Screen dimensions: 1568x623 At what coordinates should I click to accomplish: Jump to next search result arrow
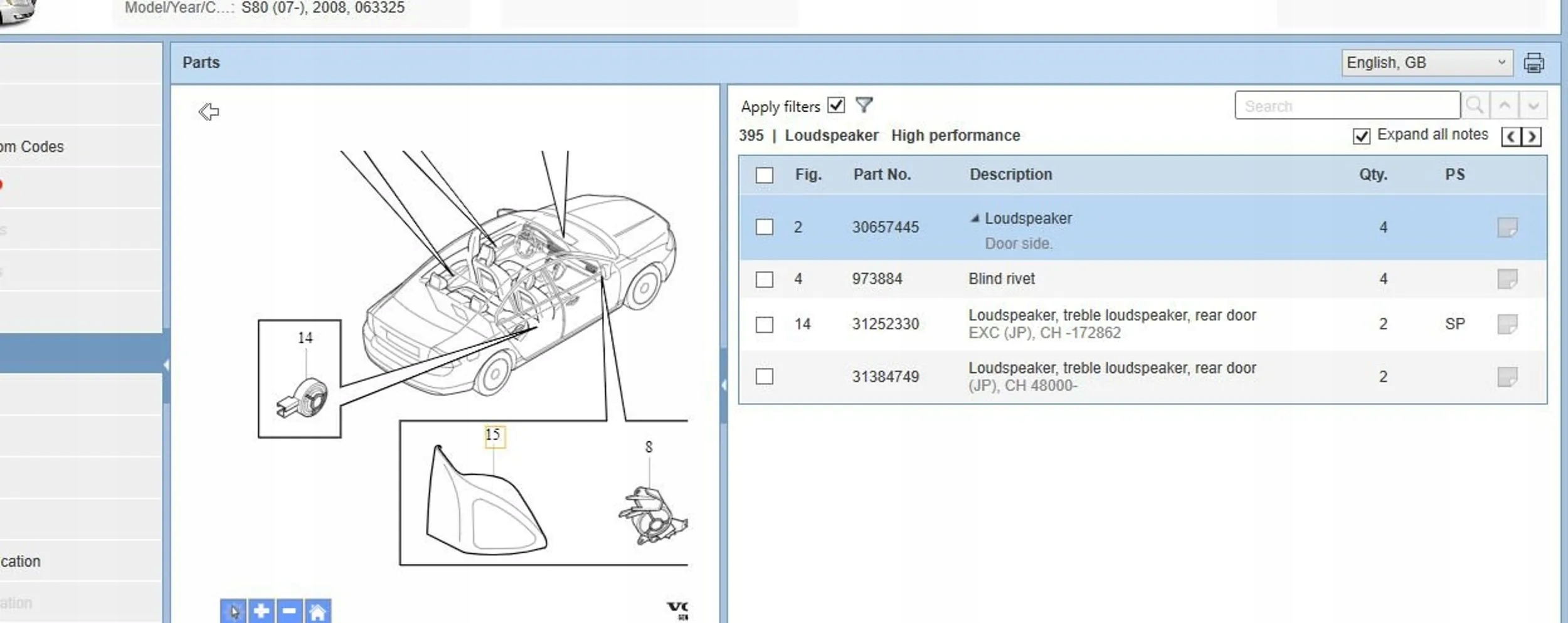1533,105
